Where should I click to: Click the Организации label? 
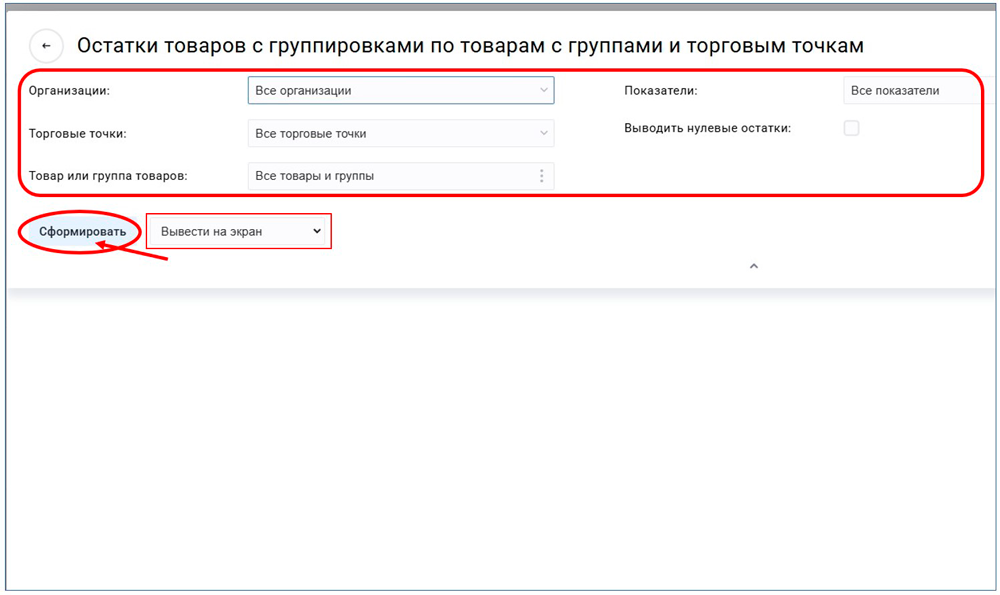[69, 91]
